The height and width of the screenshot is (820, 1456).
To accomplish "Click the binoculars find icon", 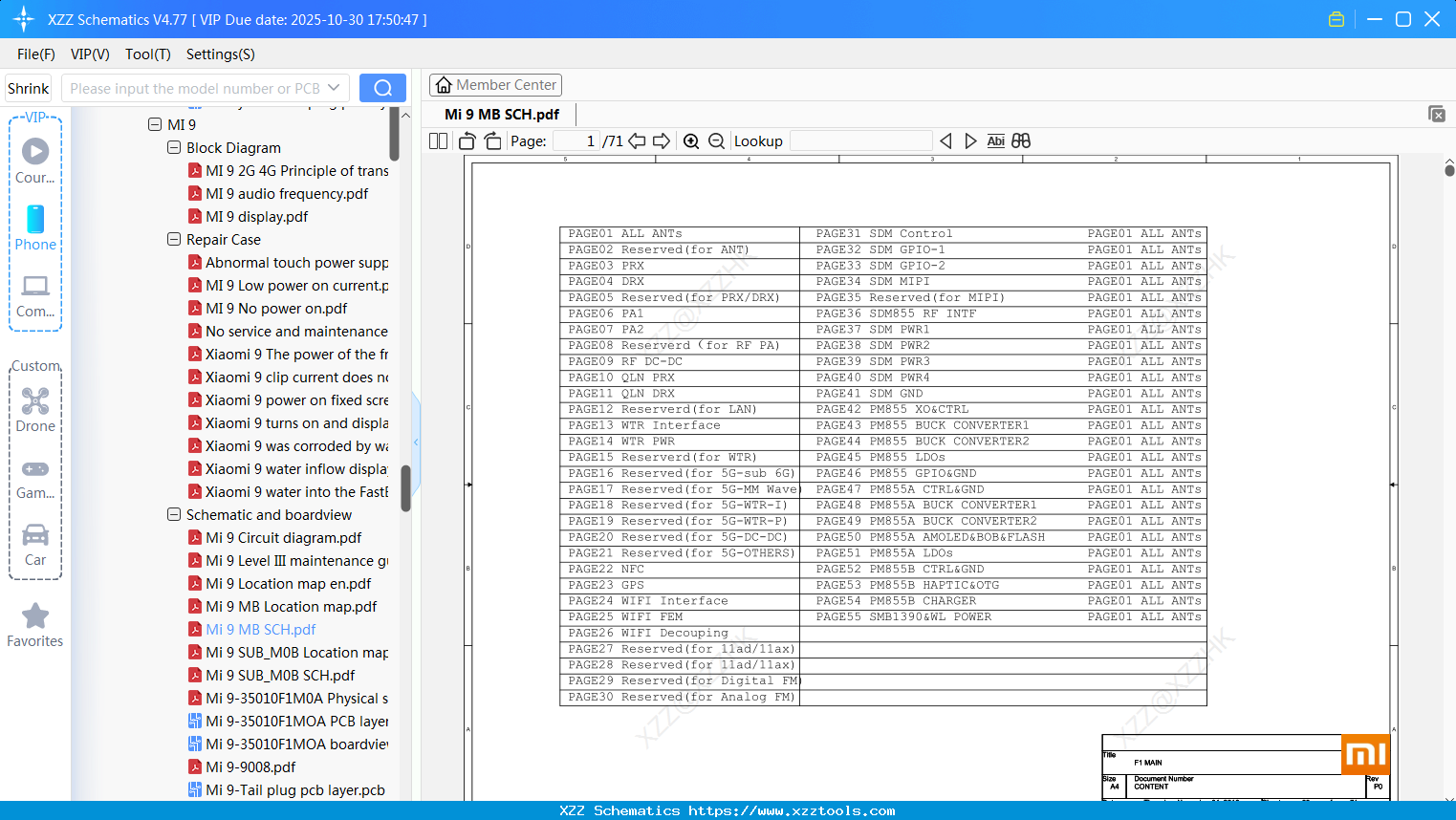I will pyautogui.click(x=1021, y=141).
